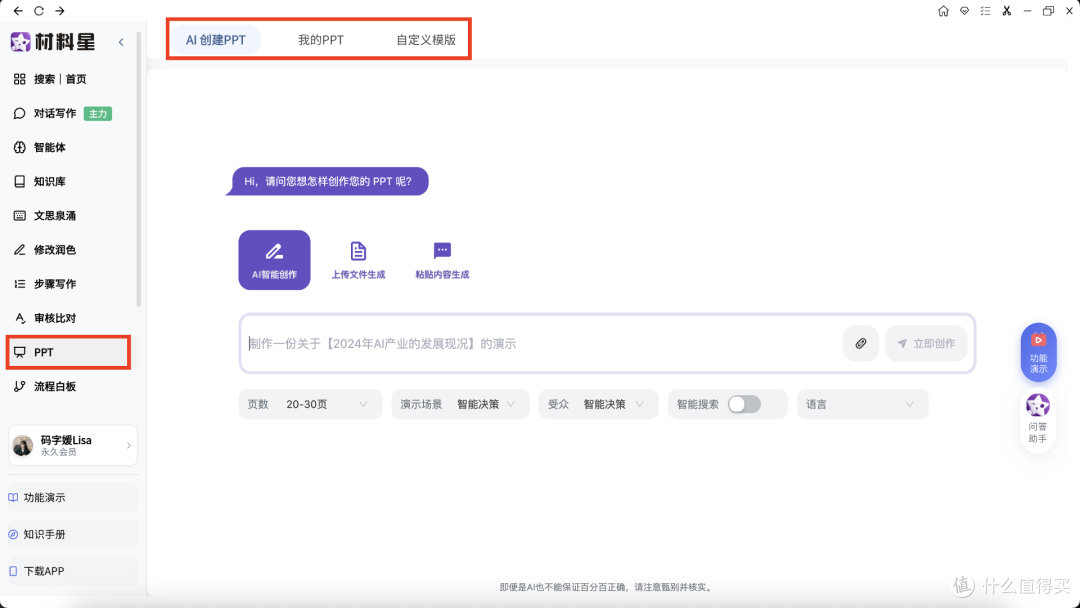
Task: Open the 语言 dropdown
Action: 862,404
